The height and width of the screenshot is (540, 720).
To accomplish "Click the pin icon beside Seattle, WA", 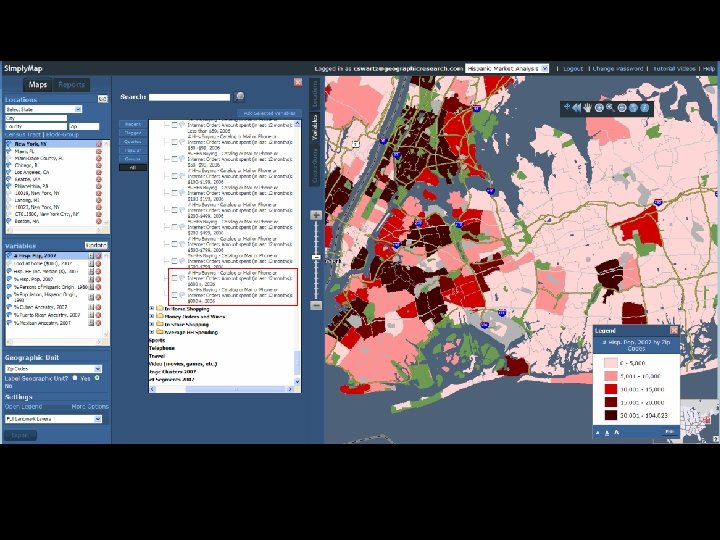I will 8,179.
